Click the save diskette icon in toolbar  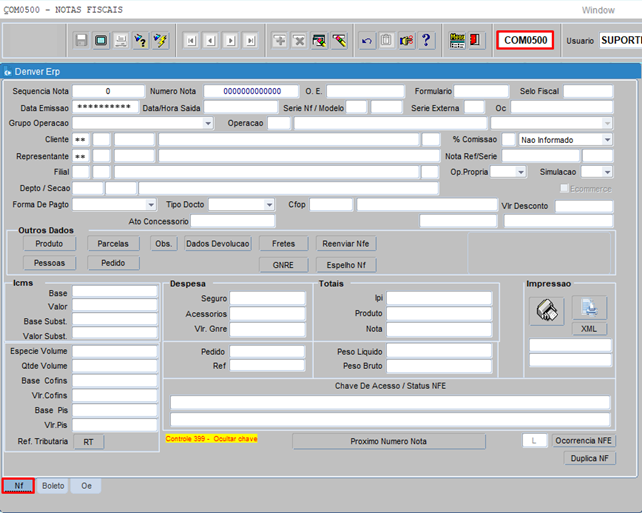point(82,41)
